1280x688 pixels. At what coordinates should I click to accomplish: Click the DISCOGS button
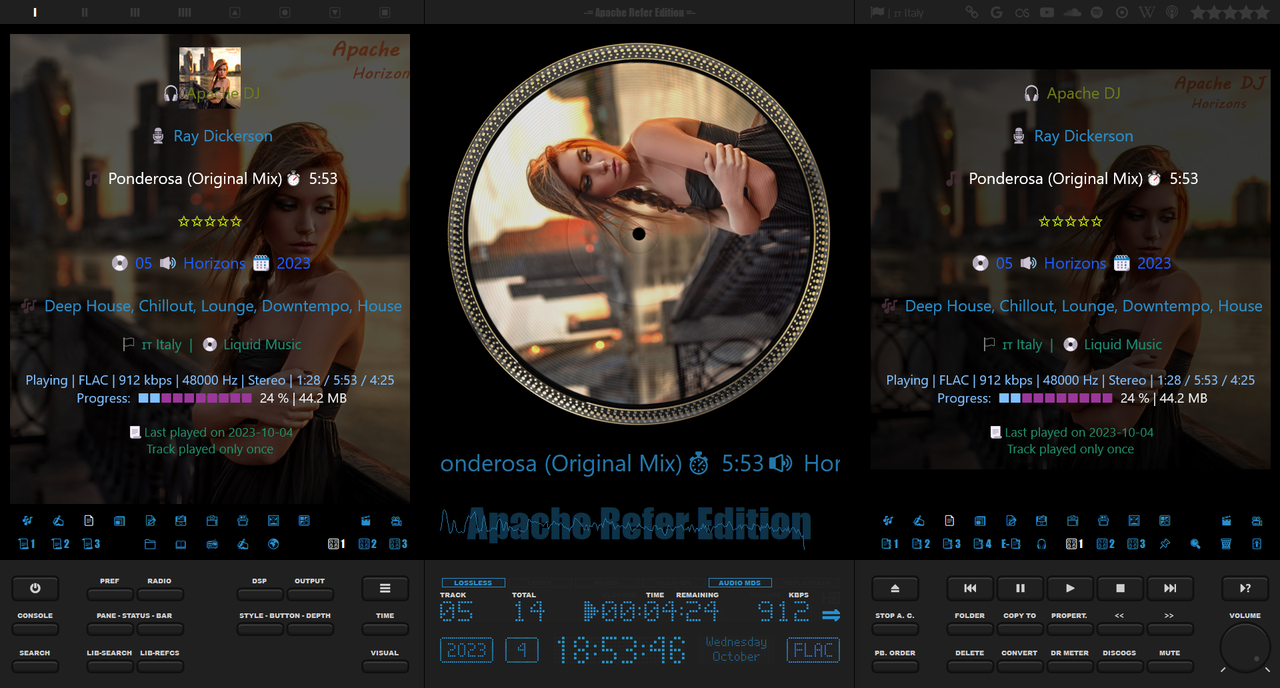coord(1120,666)
